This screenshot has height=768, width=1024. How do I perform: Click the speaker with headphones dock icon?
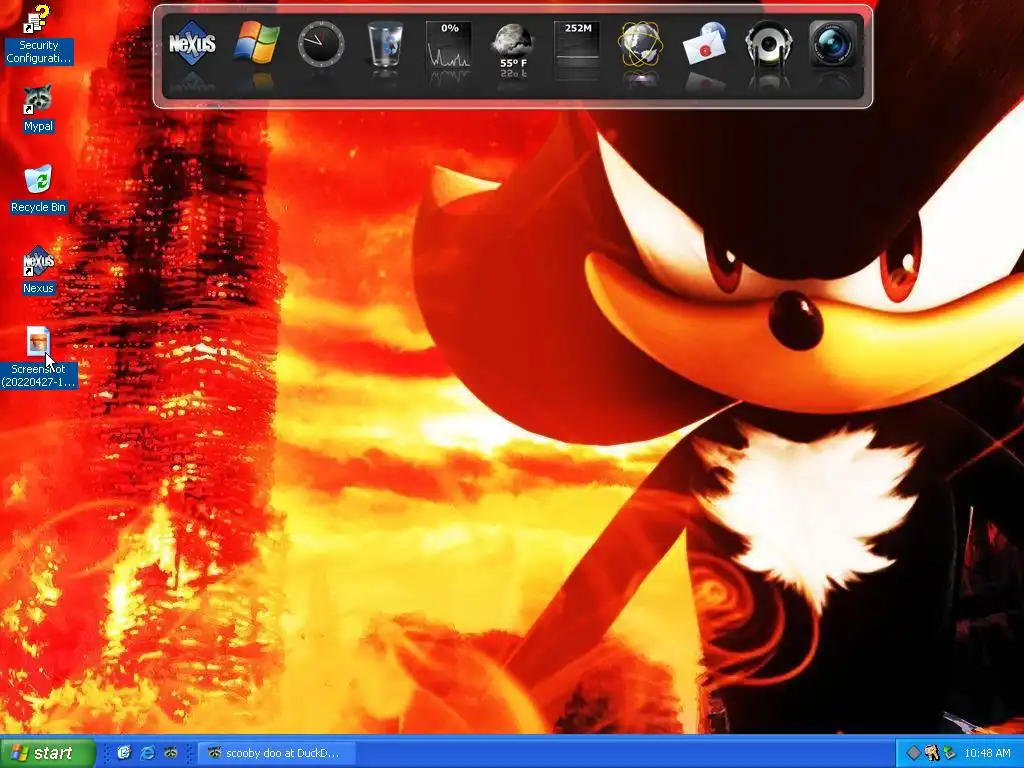pos(769,43)
